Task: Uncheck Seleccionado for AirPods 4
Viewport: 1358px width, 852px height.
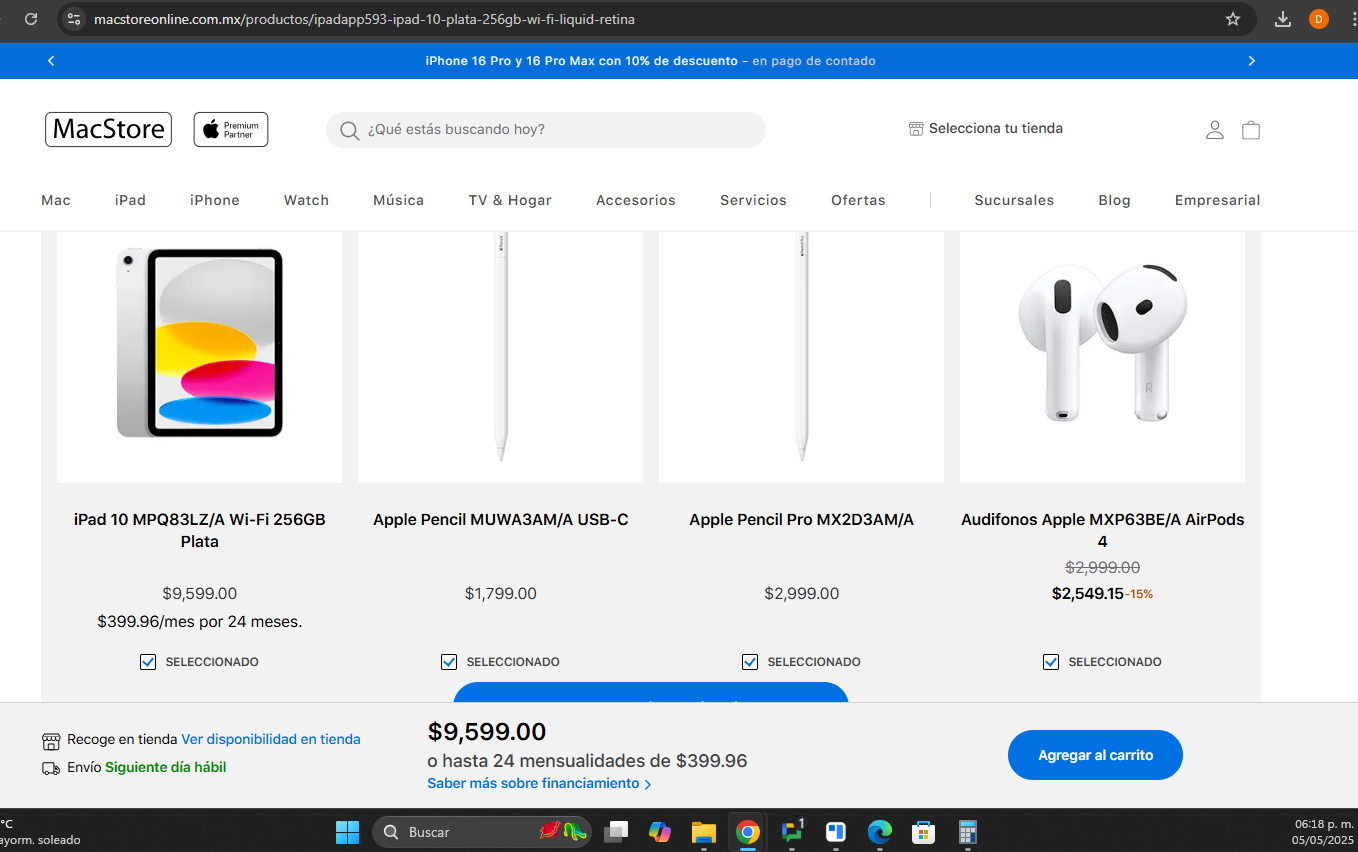Action: [x=1051, y=662]
